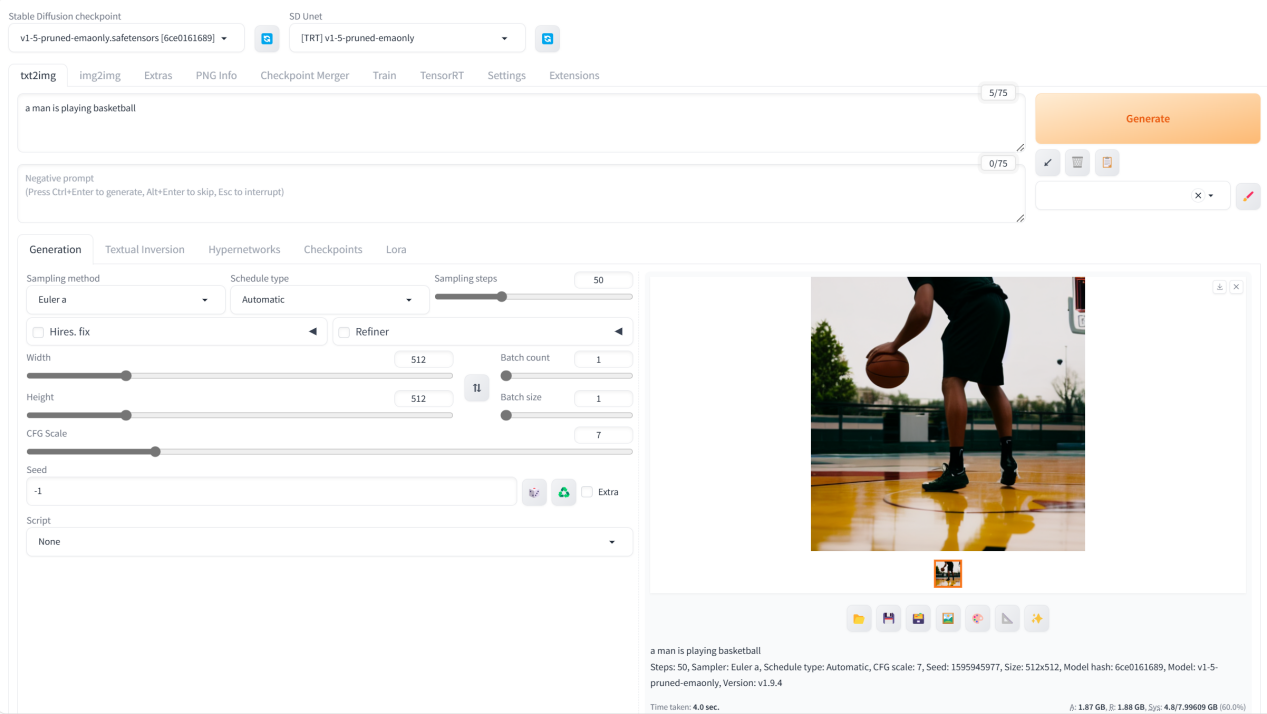Open the Extensions tab
1267x714 pixels.
tap(574, 75)
